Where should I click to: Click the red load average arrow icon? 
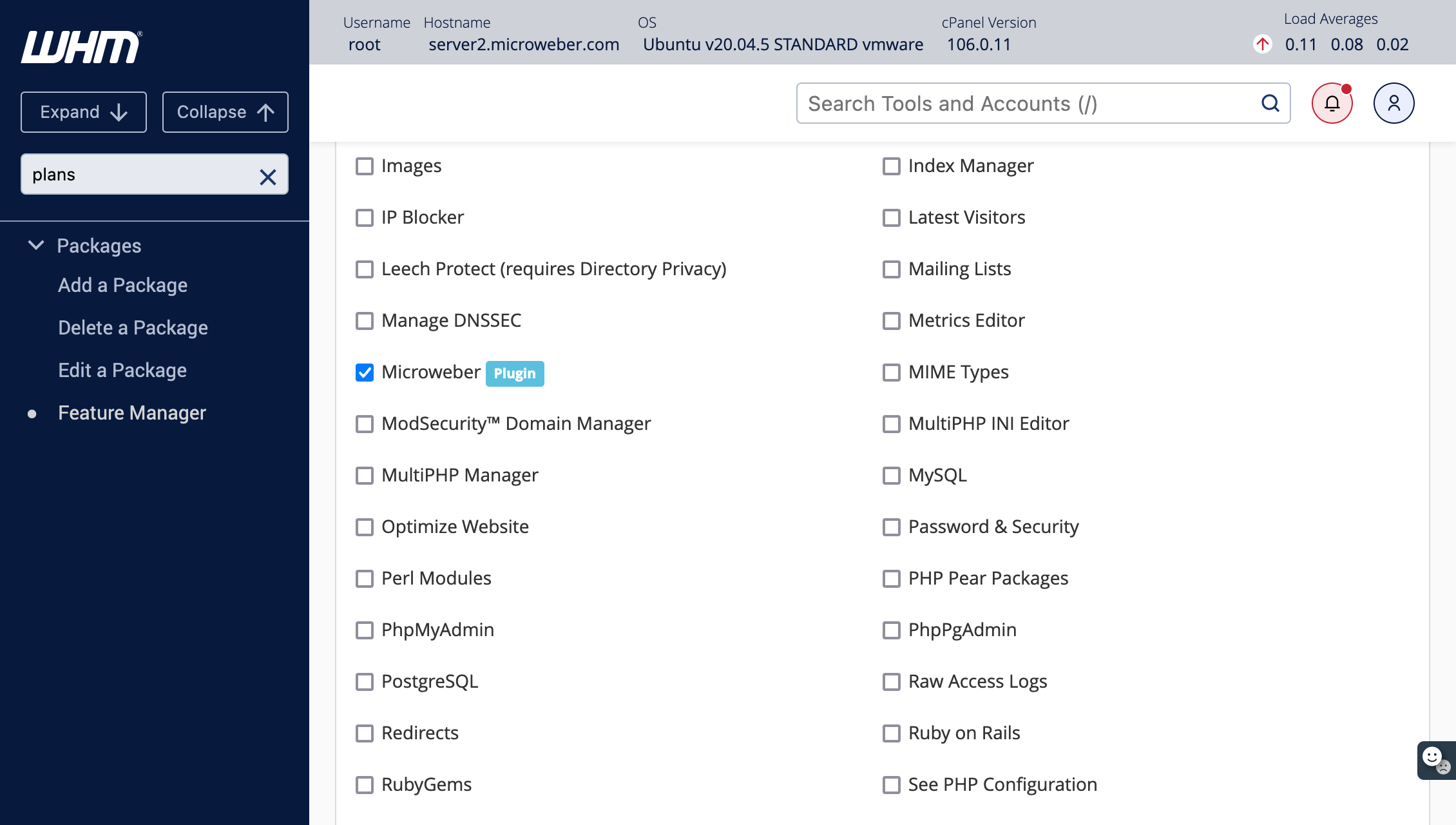click(1262, 44)
